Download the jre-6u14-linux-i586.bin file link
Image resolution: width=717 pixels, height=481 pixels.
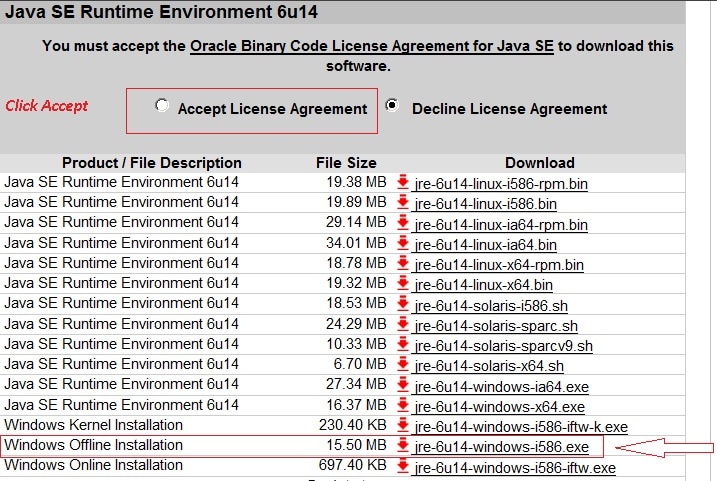[486, 204]
